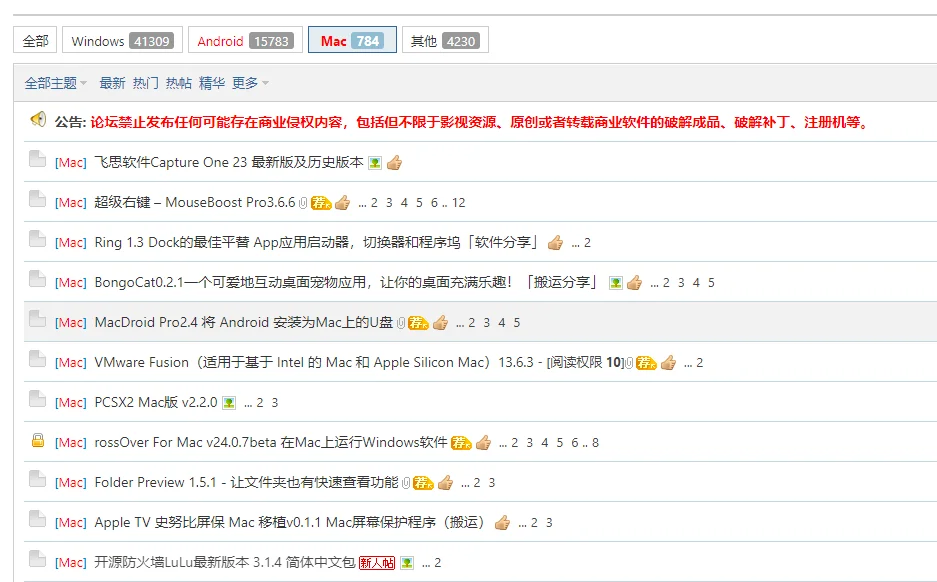This screenshot has width=937, height=582.
Task: Click the green download icon on Capture One thread
Action: tap(373, 162)
